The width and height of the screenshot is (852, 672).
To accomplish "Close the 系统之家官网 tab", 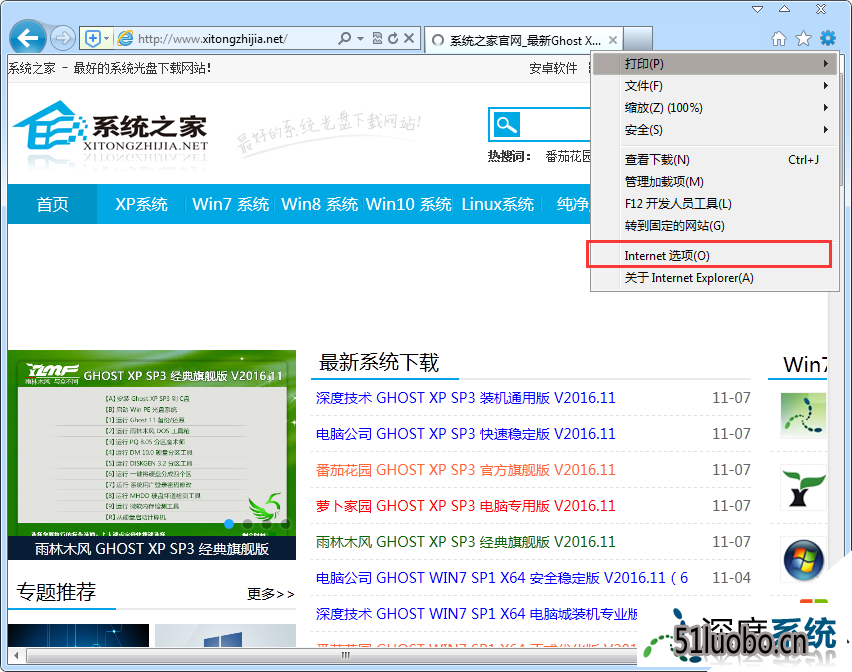I will 613,40.
